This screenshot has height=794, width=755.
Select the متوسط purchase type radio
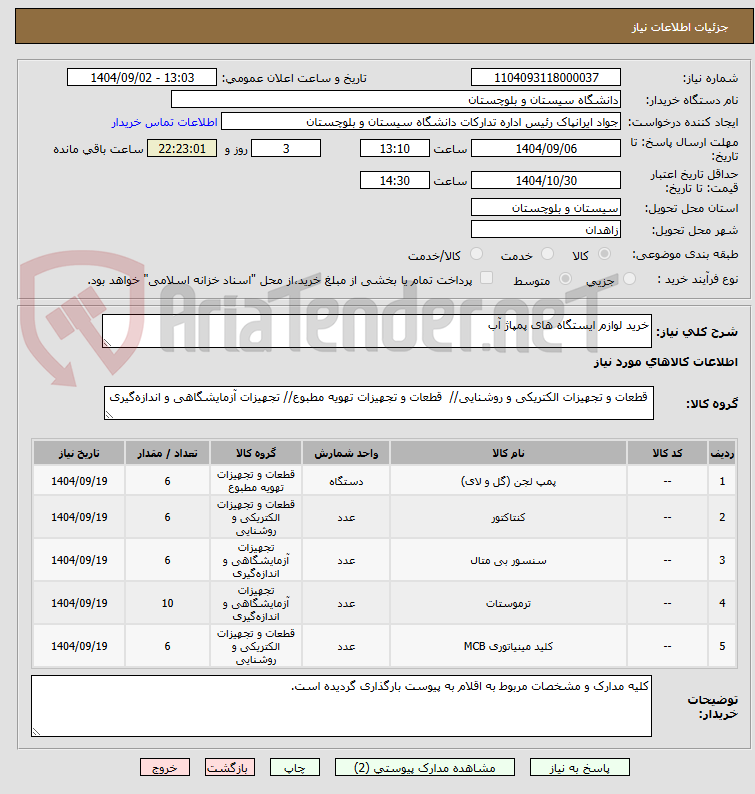(565, 279)
